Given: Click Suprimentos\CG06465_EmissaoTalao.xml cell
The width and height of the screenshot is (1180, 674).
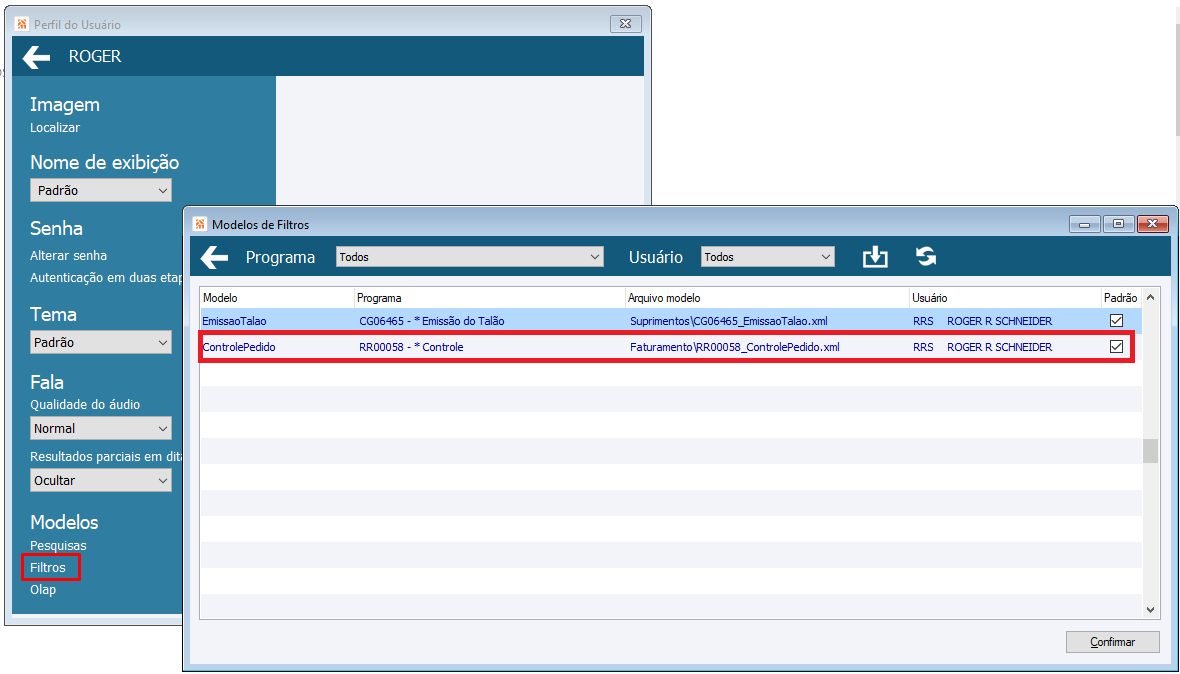Looking at the screenshot, I should pyautogui.click(x=728, y=321).
